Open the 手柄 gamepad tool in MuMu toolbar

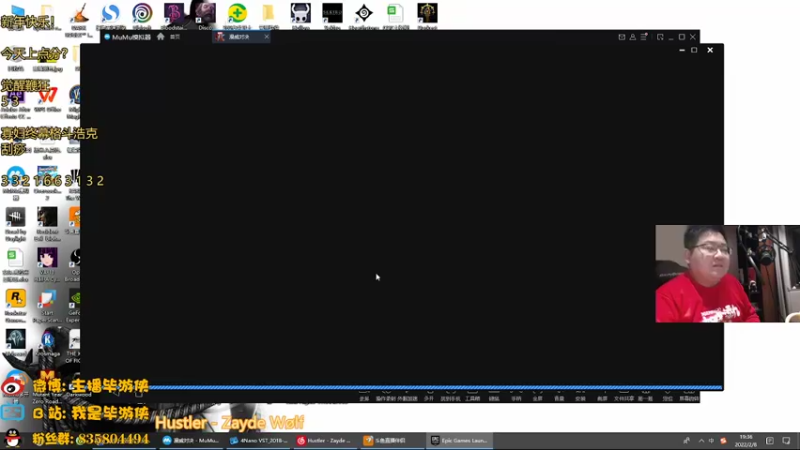pyautogui.click(x=516, y=397)
